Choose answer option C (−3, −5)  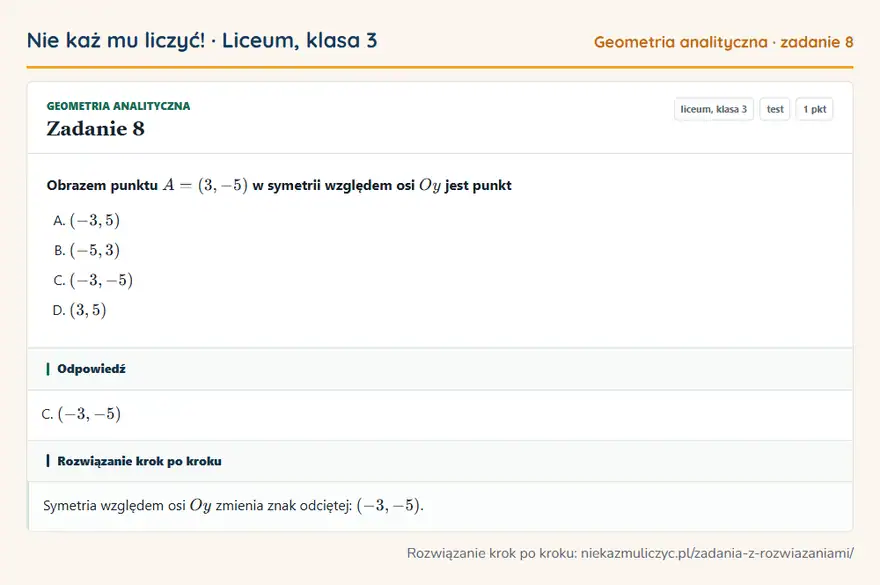93,280
